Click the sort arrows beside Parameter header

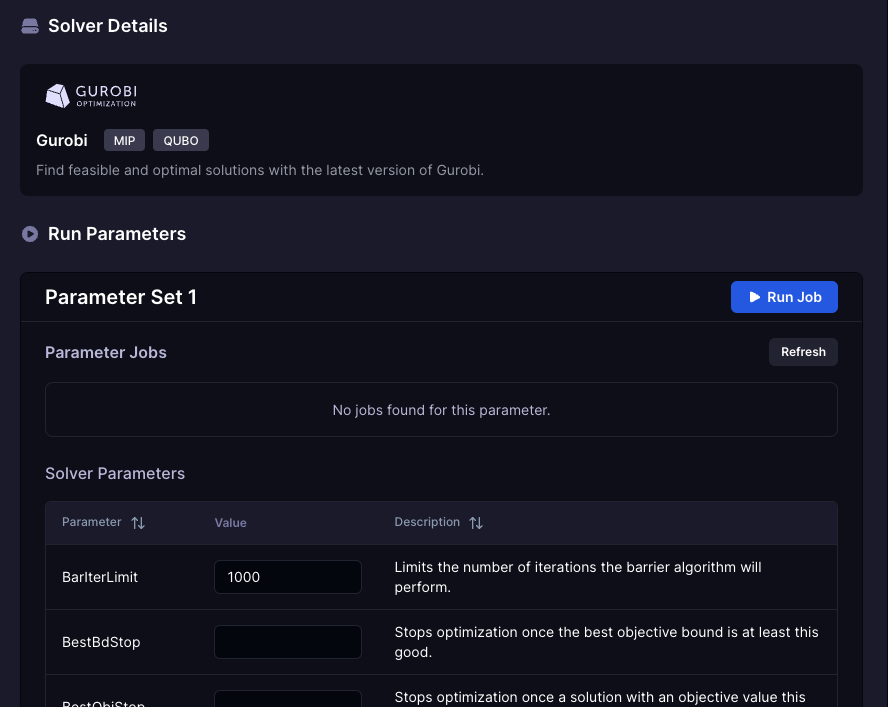(138, 523)
